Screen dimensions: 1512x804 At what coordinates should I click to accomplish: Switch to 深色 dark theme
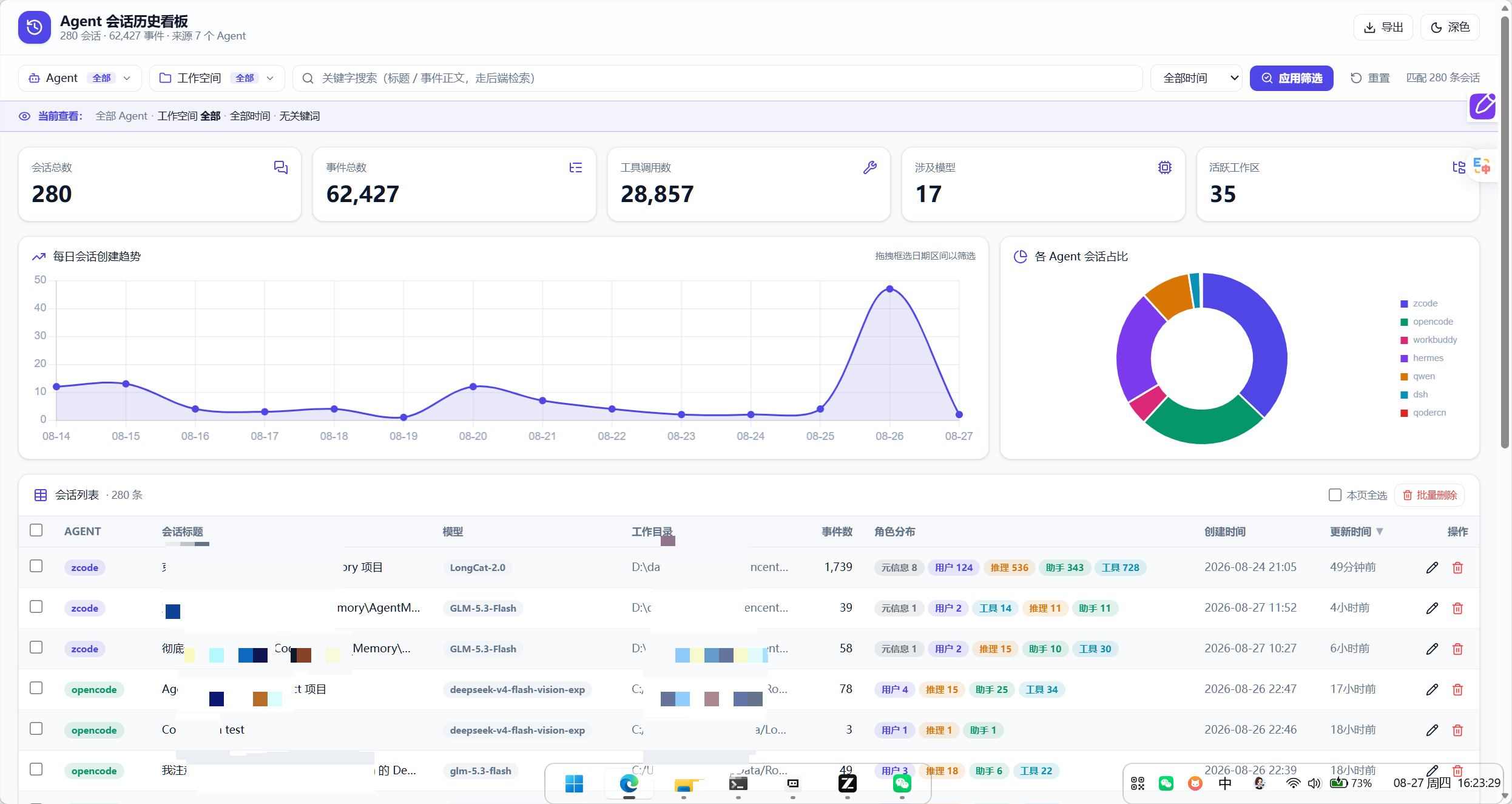(1450, 27)
